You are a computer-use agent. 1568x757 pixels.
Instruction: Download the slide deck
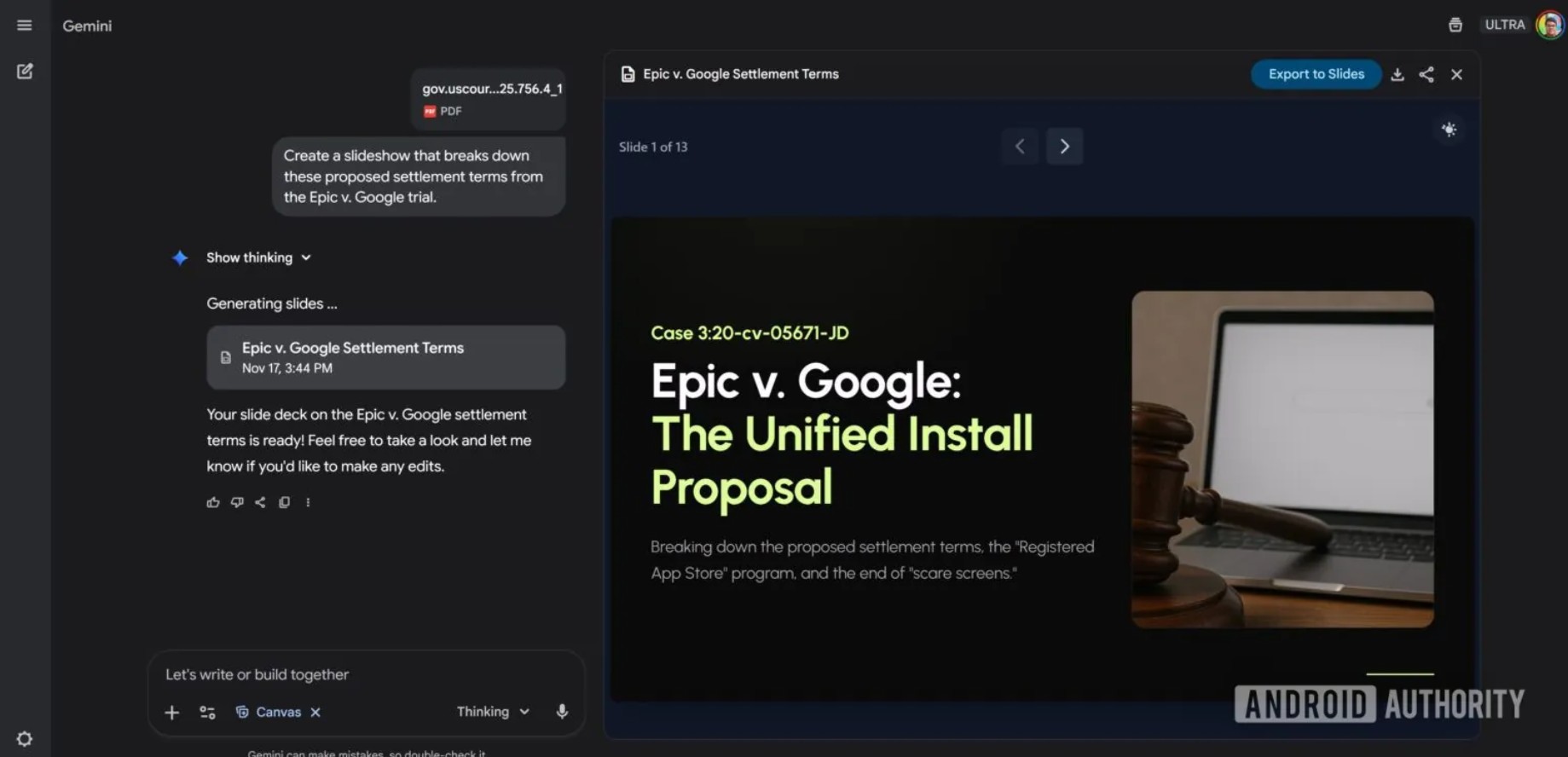(1397, 75)
